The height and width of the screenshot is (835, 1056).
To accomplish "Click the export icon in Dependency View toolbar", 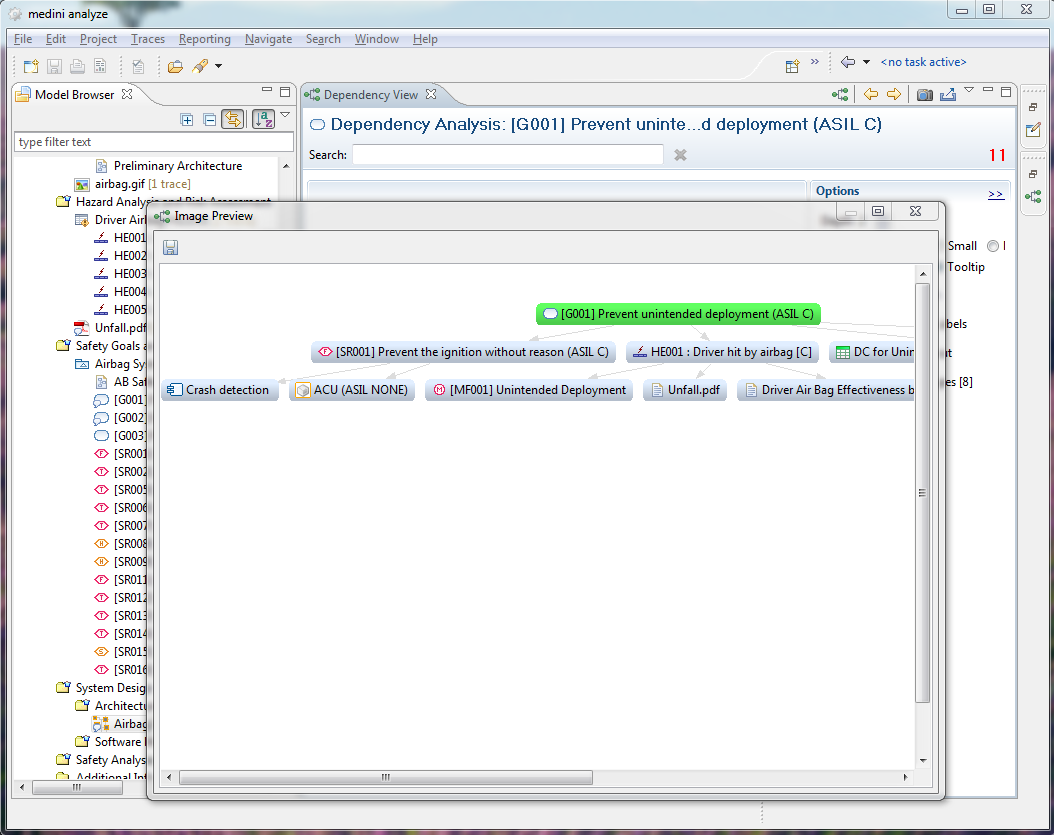I will [x=946, y=95].
